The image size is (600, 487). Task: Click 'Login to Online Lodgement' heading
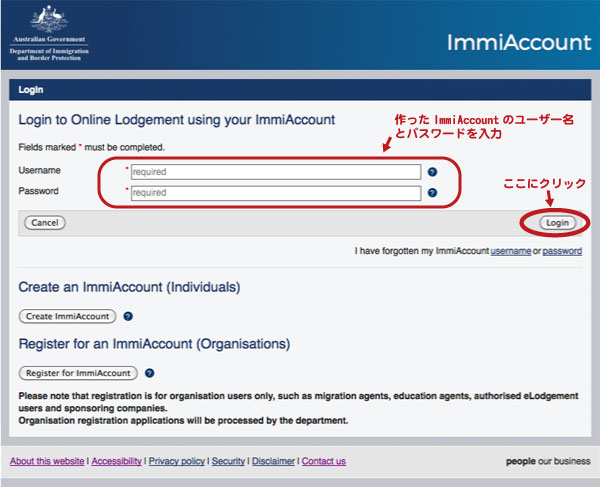coord(177,120)
